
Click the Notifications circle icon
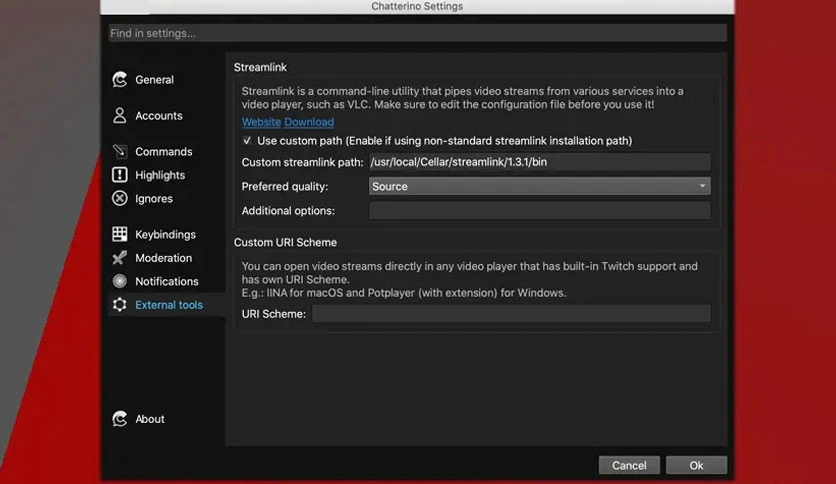tap(119, 281)
